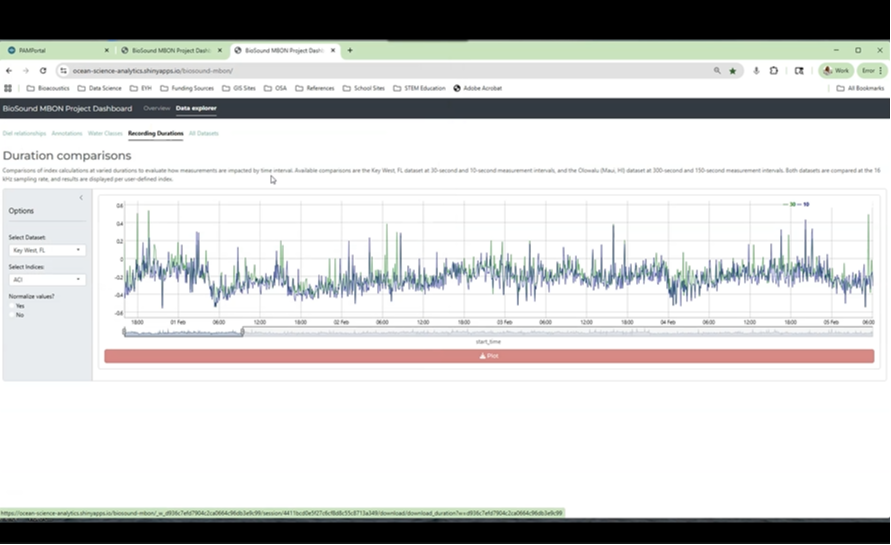Click the right handle of the range slider

coord(242,331)
